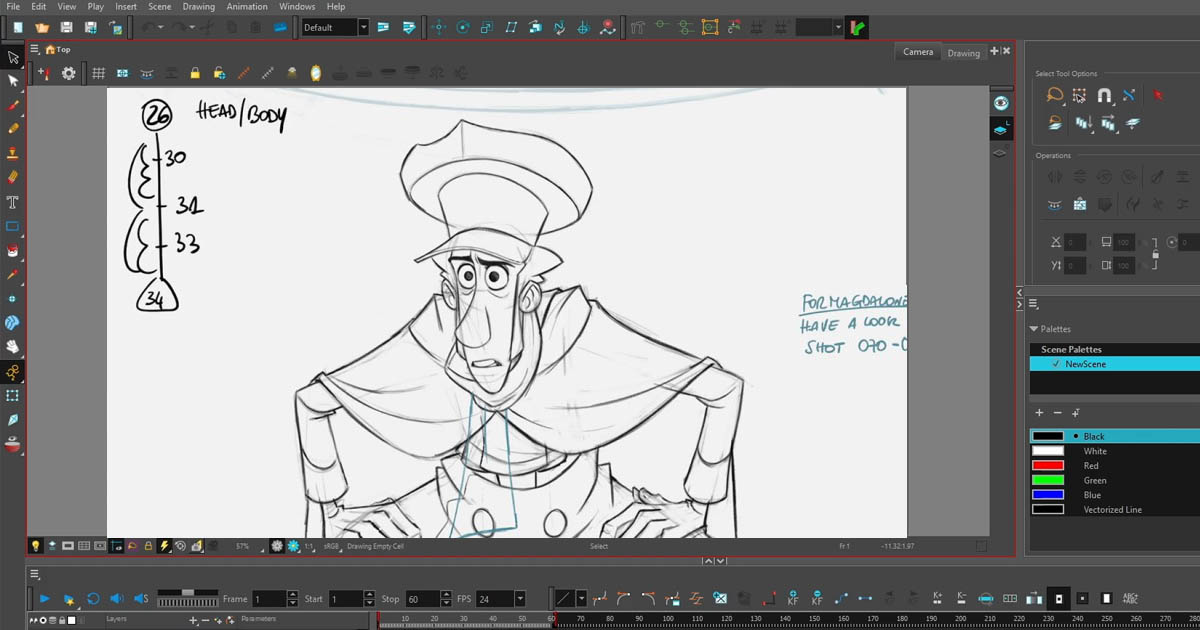Screen dimensions: 1200x630
Task: Select the Translate animation tool icon
Action: 439,27
